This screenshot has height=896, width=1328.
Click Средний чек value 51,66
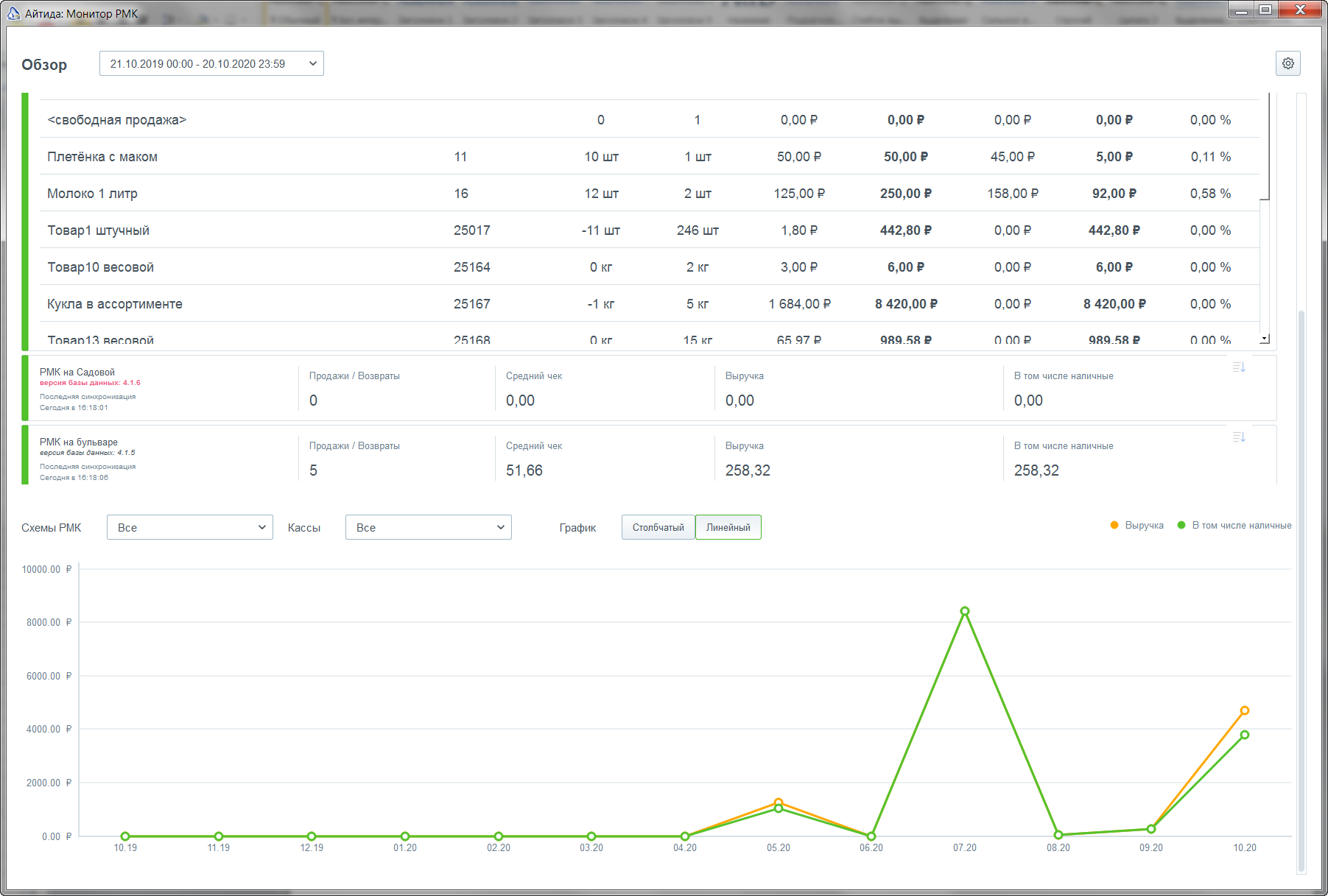click(524, 470)
